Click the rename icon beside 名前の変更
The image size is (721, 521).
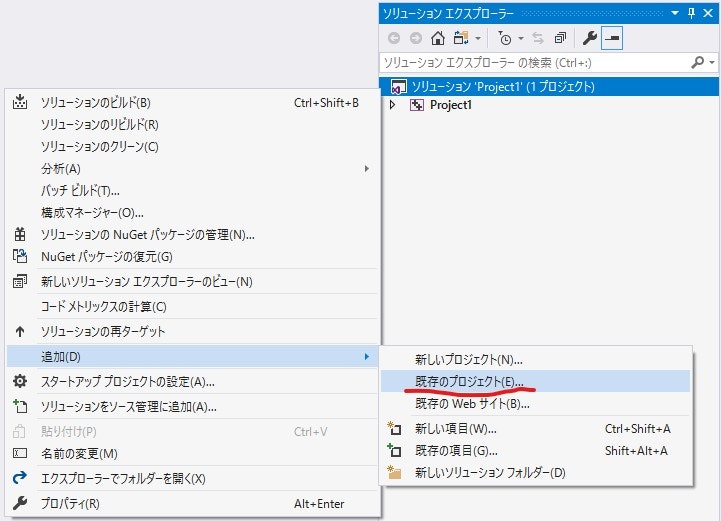[20, 453]
